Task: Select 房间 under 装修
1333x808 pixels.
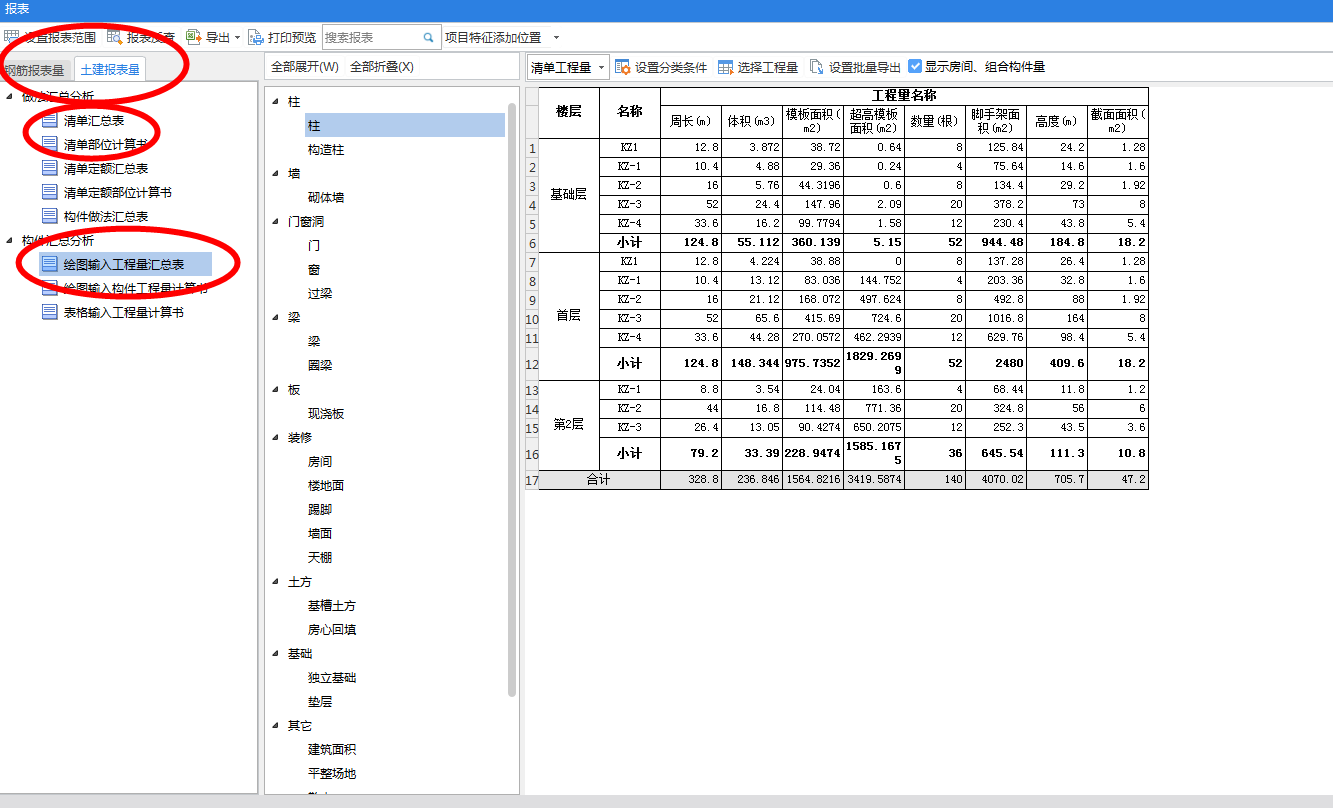Action: coord(320,461)
